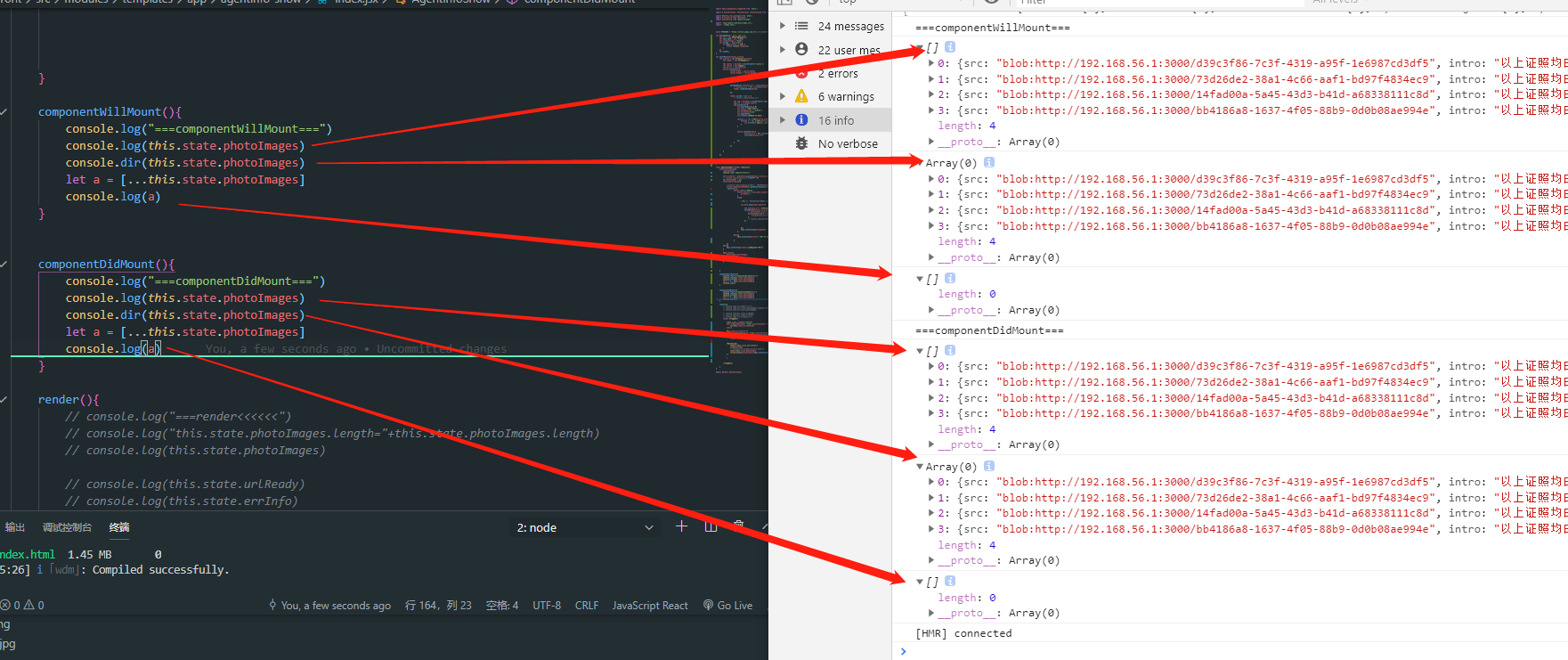
Task: Click the Go Live broadcast icon
Action: (709, 605)
